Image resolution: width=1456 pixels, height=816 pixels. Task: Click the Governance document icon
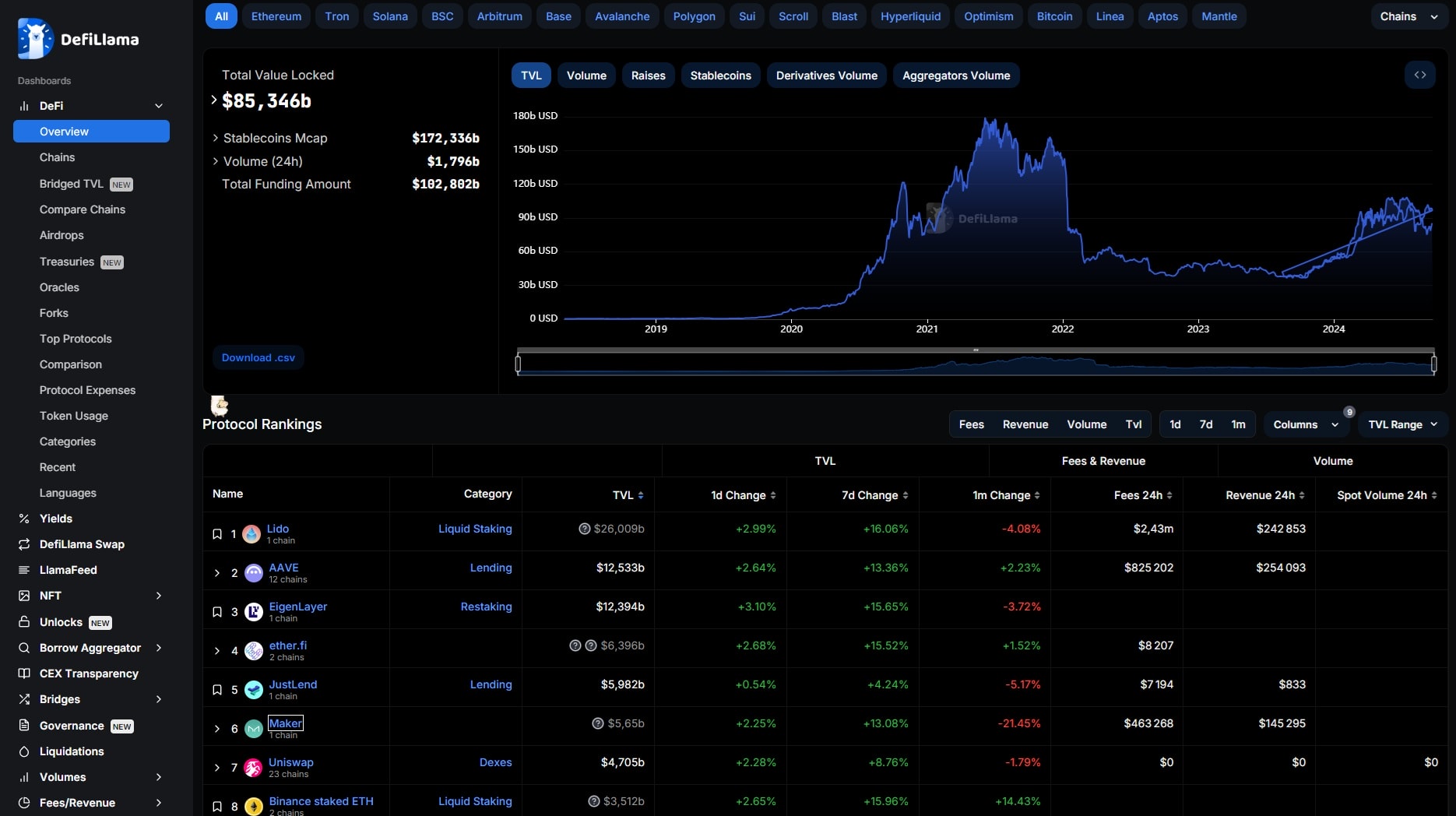pyautogui.click(x=24, y=726)
